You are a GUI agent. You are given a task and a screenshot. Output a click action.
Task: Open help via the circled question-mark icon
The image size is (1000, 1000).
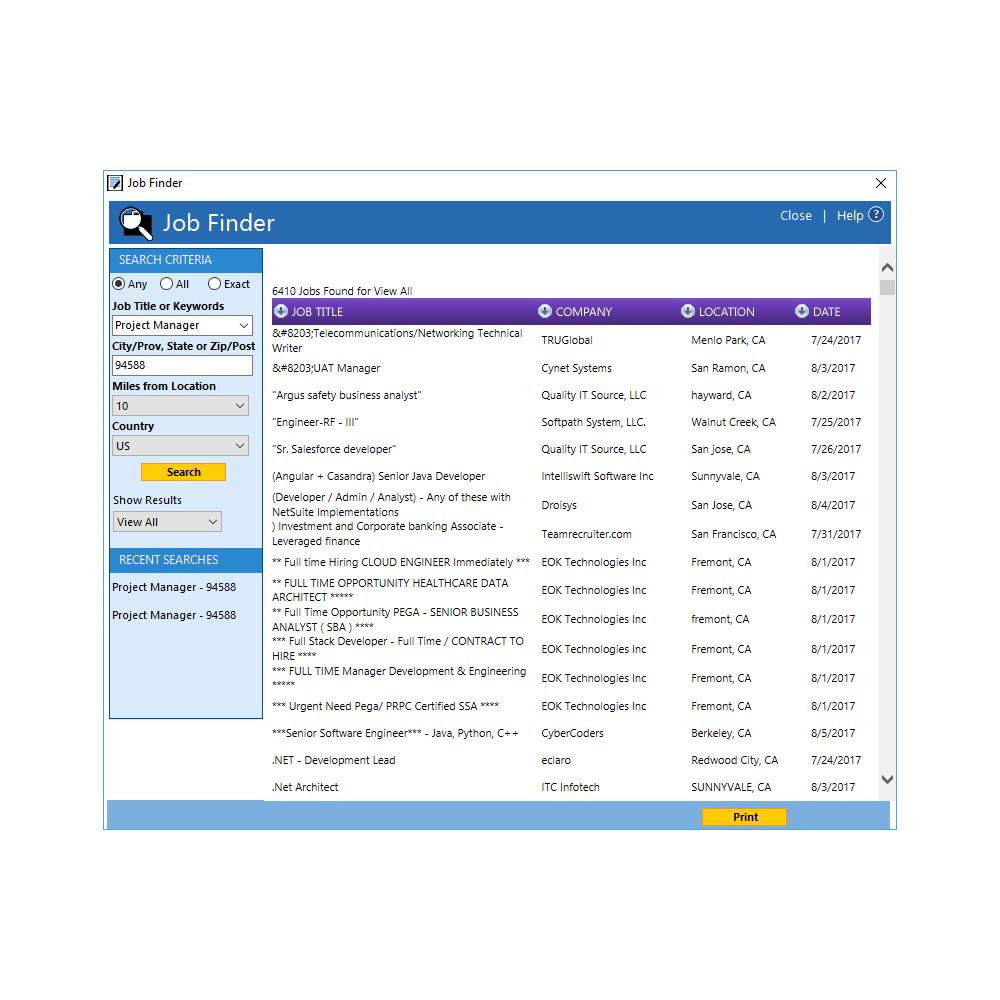874,214
